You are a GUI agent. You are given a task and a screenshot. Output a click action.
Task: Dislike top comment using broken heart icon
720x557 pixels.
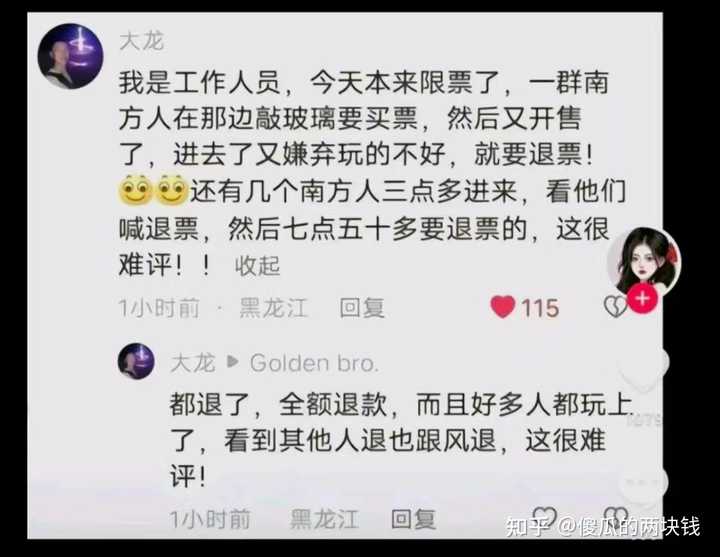point(615,307)
